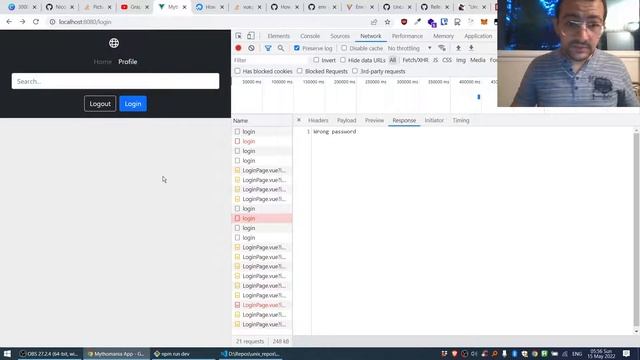The width and height of the screenshot is (640, 360).
Task: Click the browser forward arrow
Action: pos(22,22)
